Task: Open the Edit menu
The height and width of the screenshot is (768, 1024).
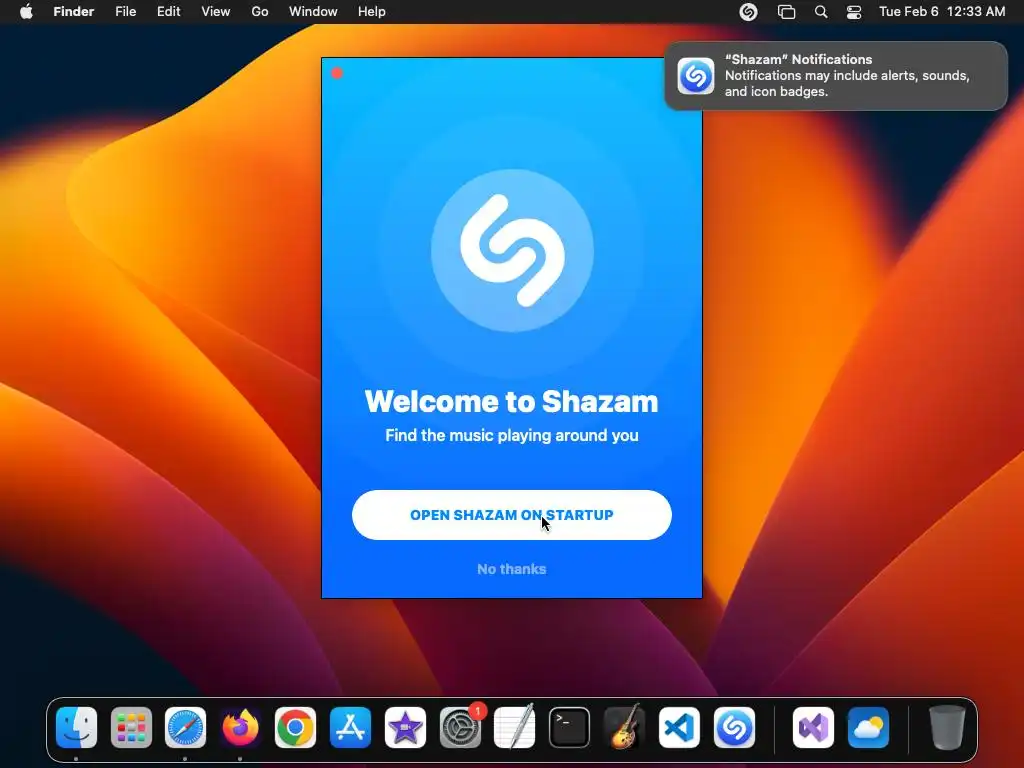Action: coord(168,12)
